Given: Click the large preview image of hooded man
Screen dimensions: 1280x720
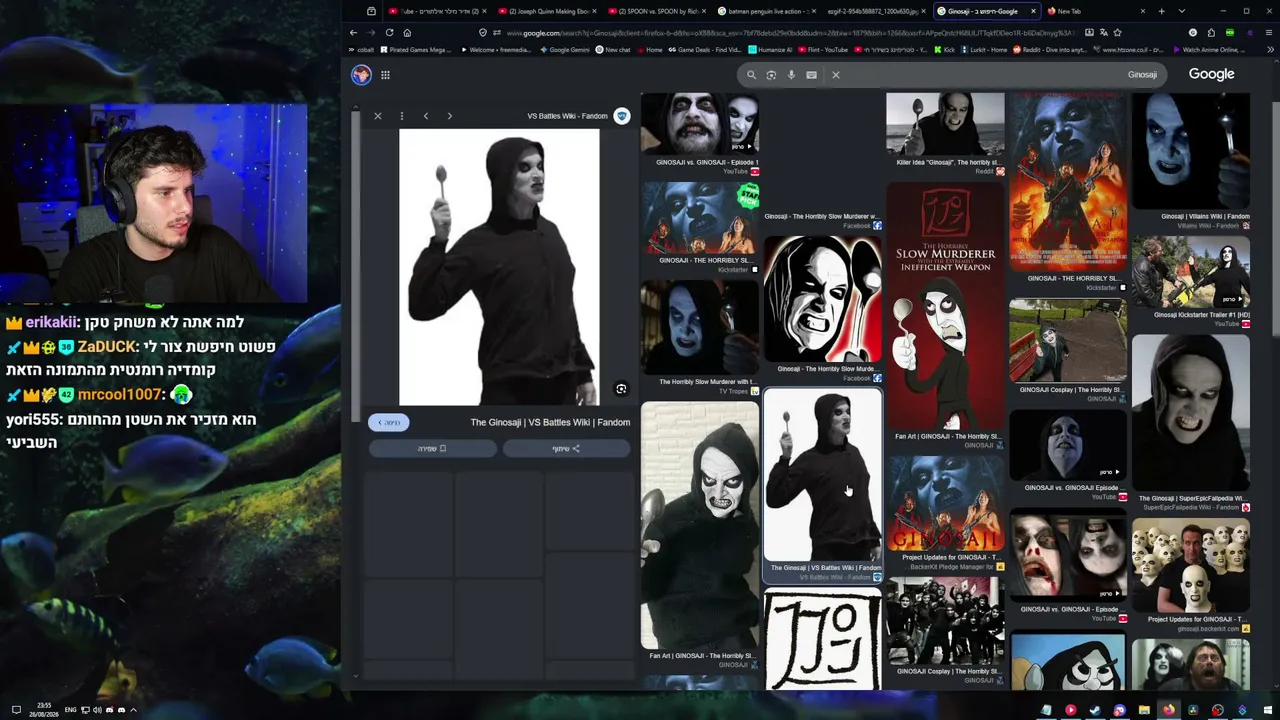Looking at the screenshot, I should coord(499,267).
